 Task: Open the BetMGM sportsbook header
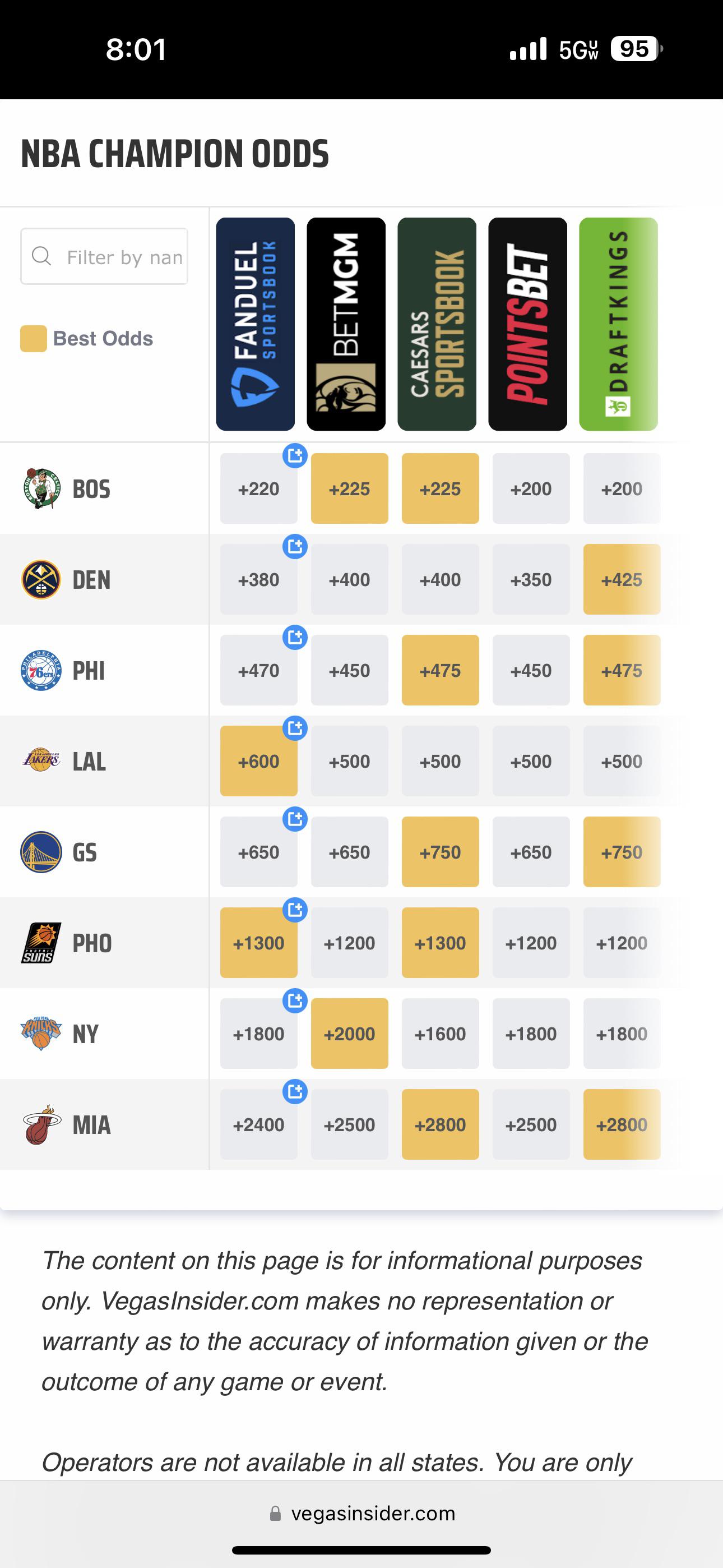pos(346,324)
